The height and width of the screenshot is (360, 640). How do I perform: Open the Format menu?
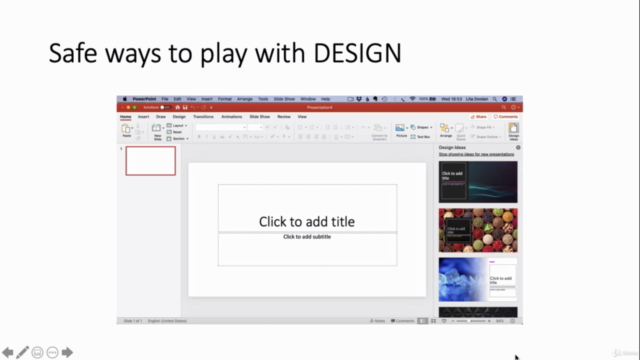pos(224,99)
